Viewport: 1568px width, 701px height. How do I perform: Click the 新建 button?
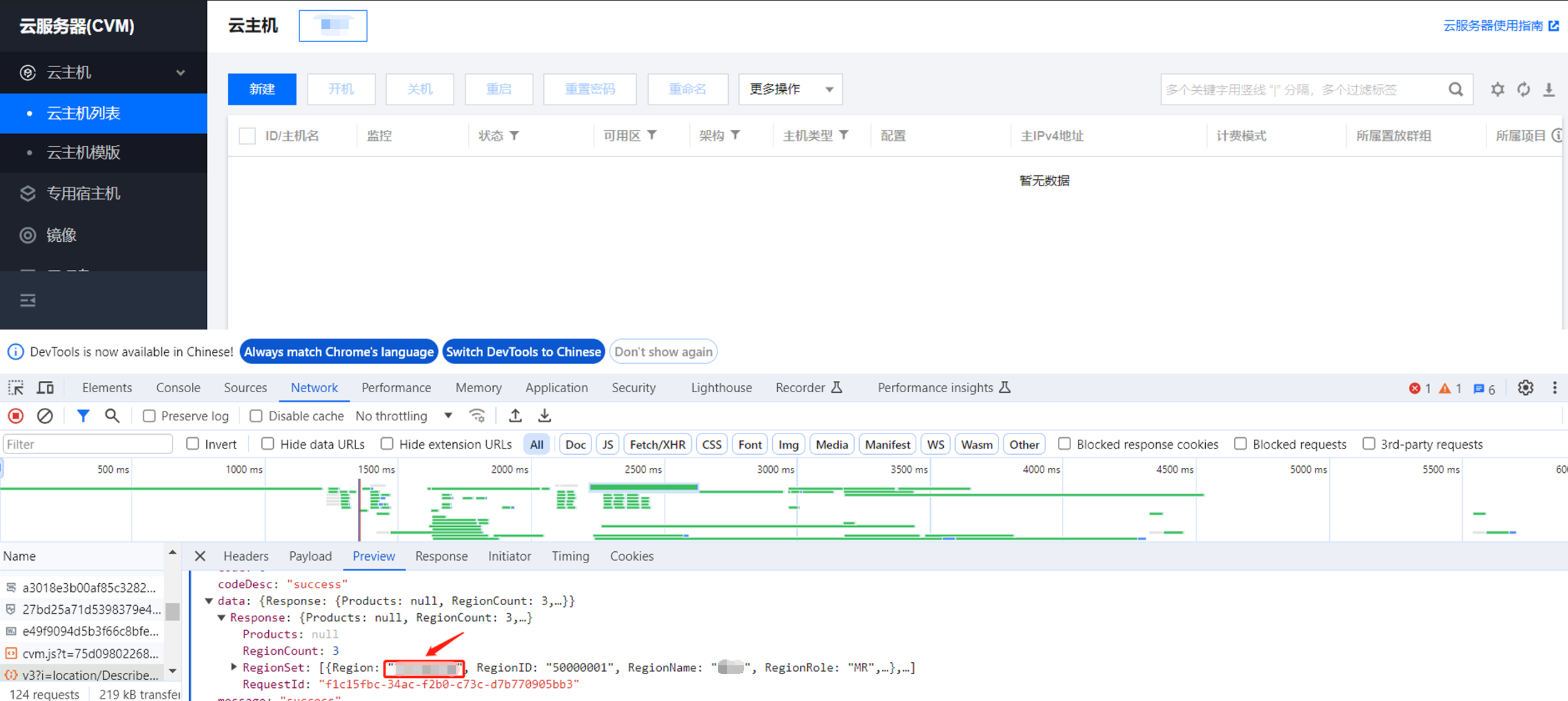coord(262,90)
